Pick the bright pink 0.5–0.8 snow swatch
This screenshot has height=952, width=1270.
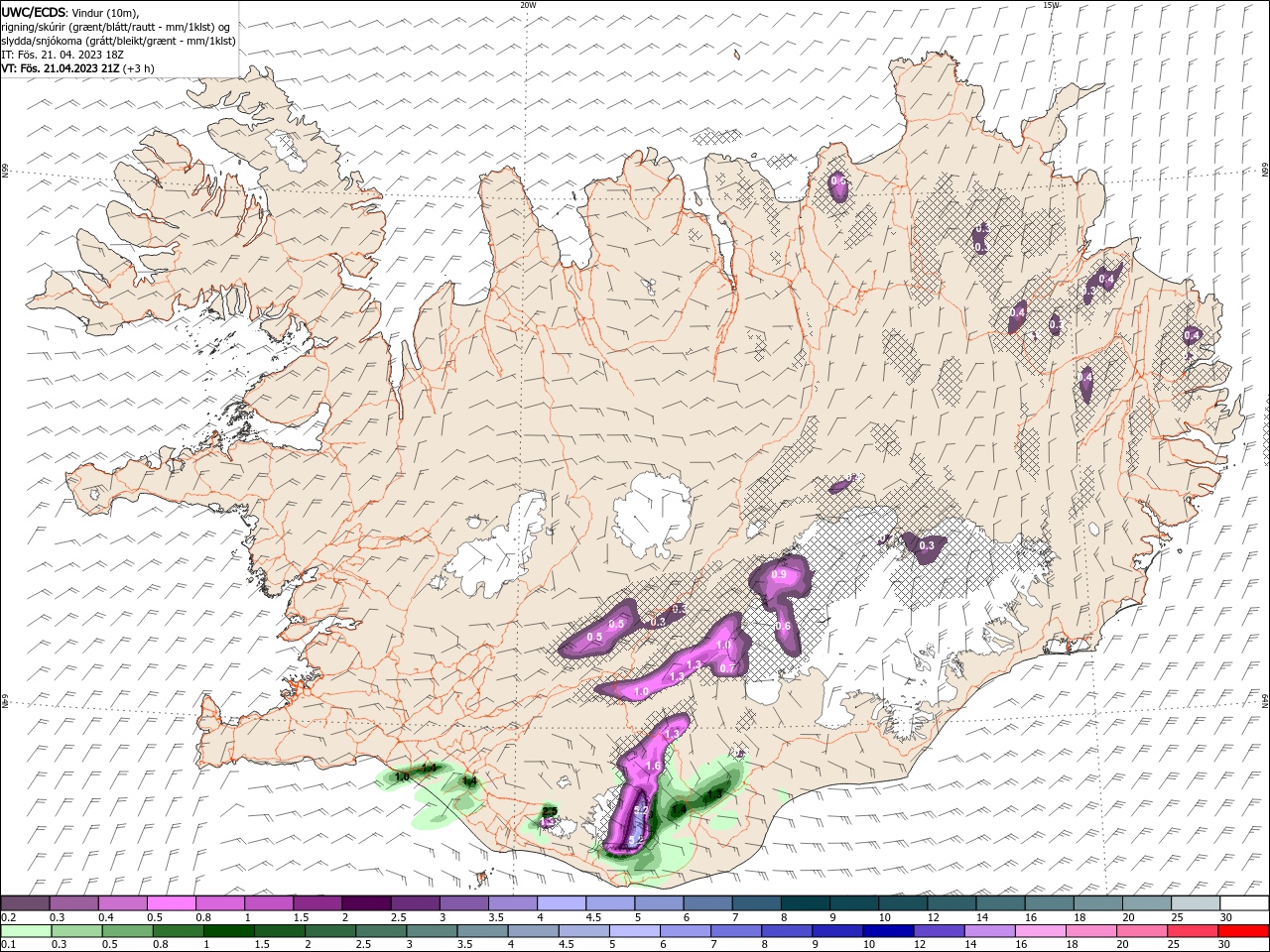174,903
